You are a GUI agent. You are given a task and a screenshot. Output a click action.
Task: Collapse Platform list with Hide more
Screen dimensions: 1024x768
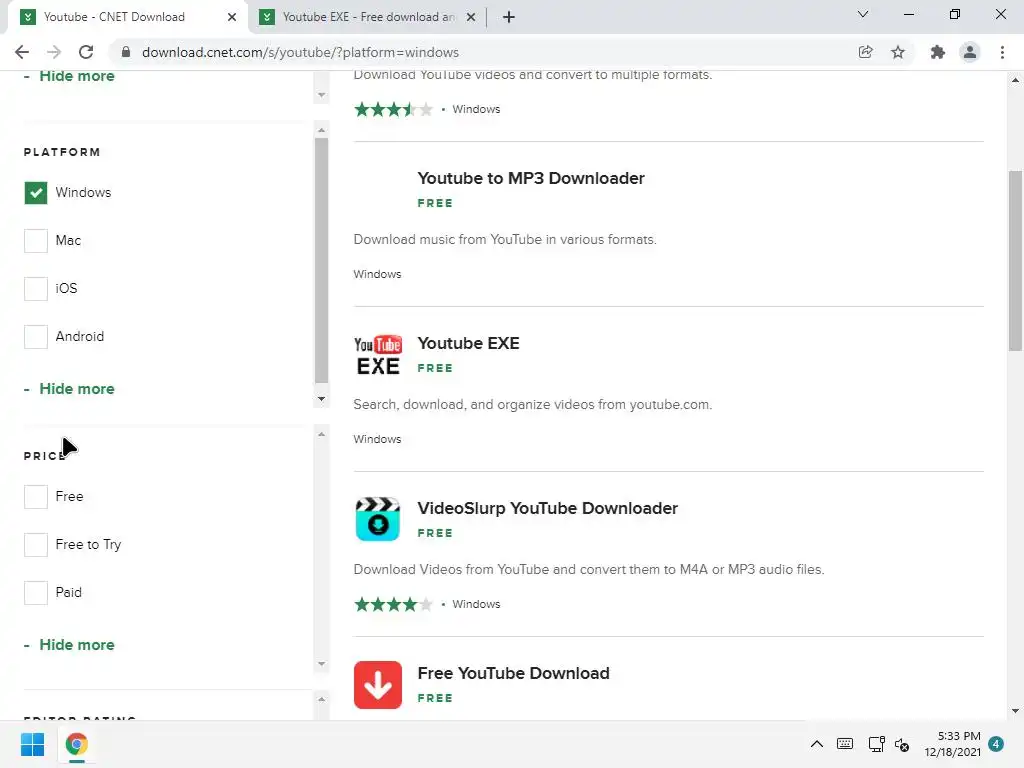(x=76, y=389)
